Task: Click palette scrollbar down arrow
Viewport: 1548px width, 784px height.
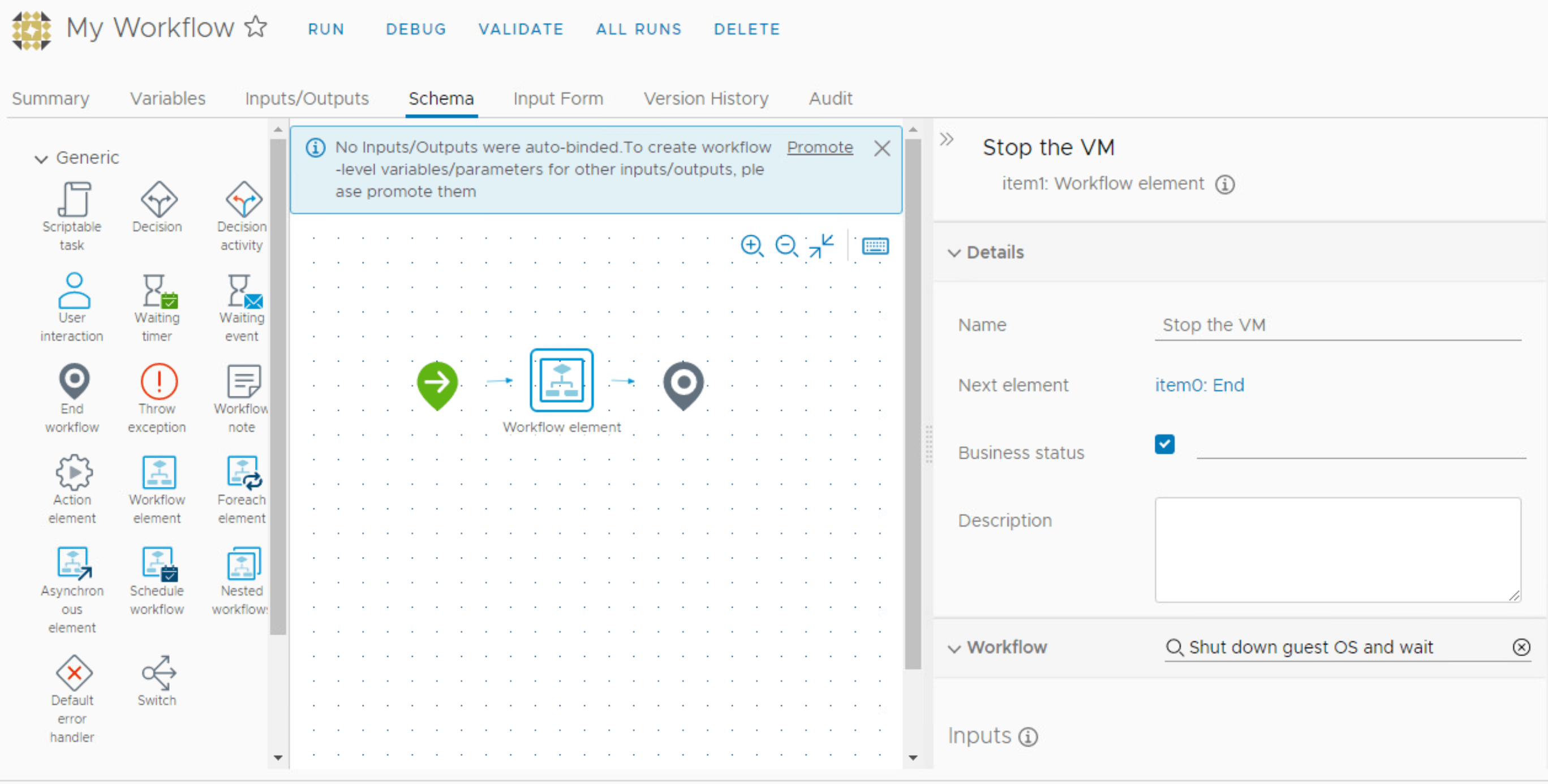Action: (x=278, y=758)
